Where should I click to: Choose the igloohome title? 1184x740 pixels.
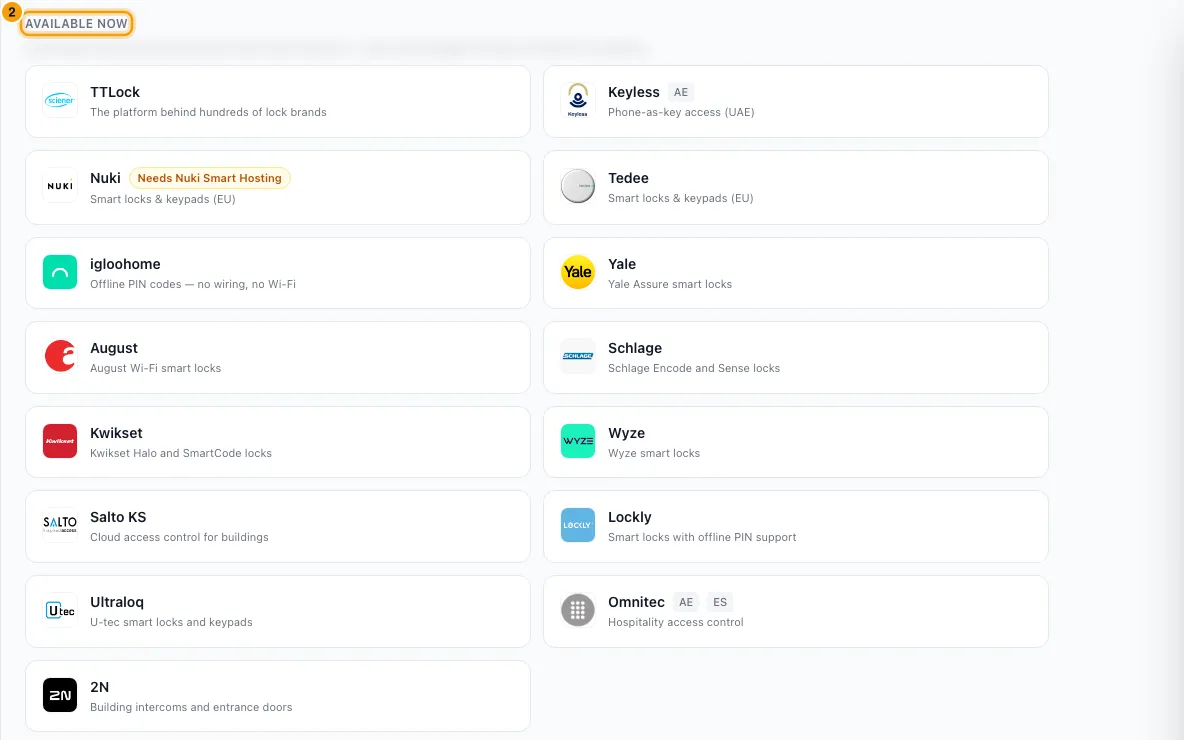(x=125, y=264)
